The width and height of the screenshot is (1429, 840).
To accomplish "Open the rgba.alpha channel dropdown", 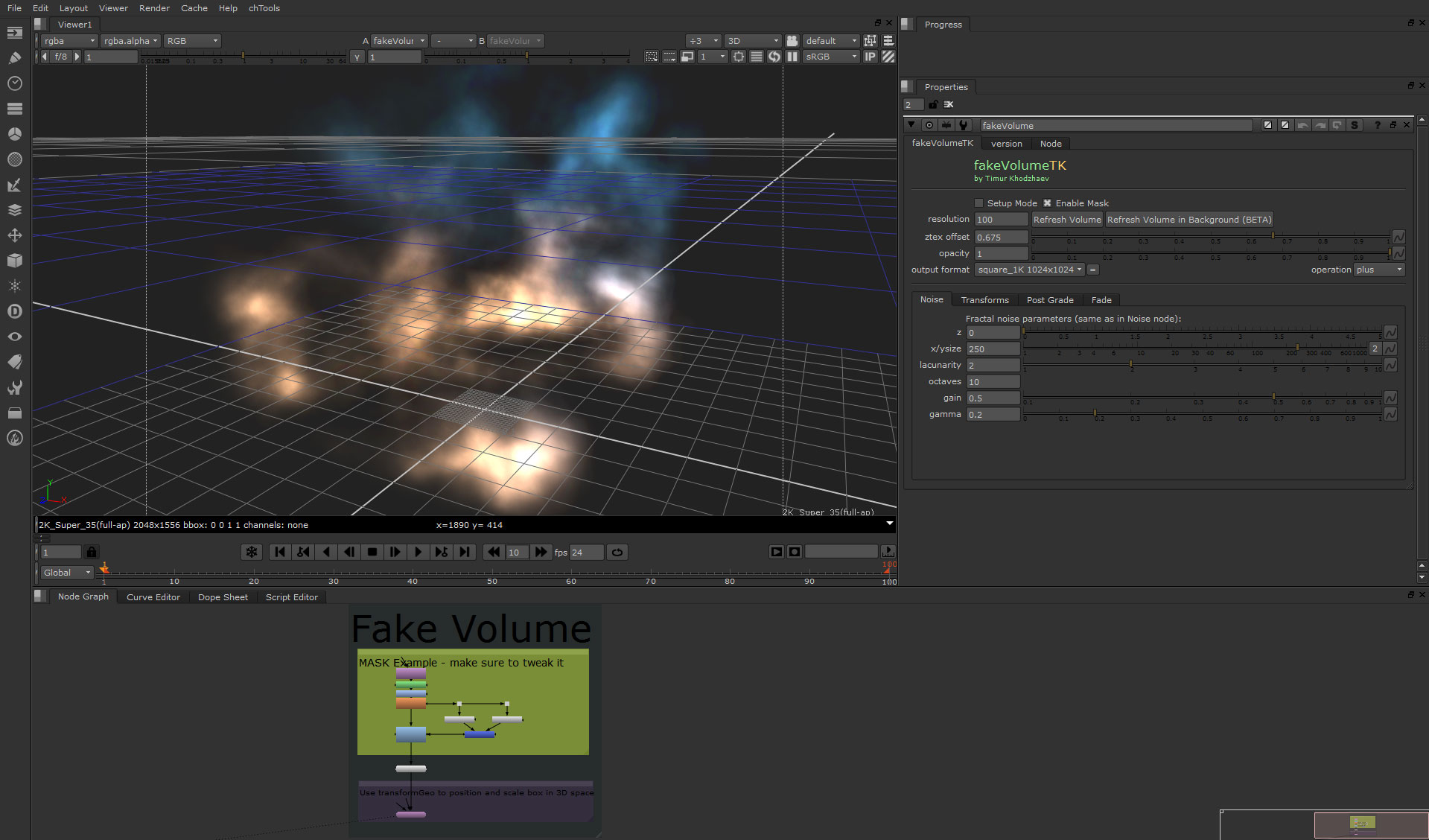I will pyautogui.click(x=130, y=41).
